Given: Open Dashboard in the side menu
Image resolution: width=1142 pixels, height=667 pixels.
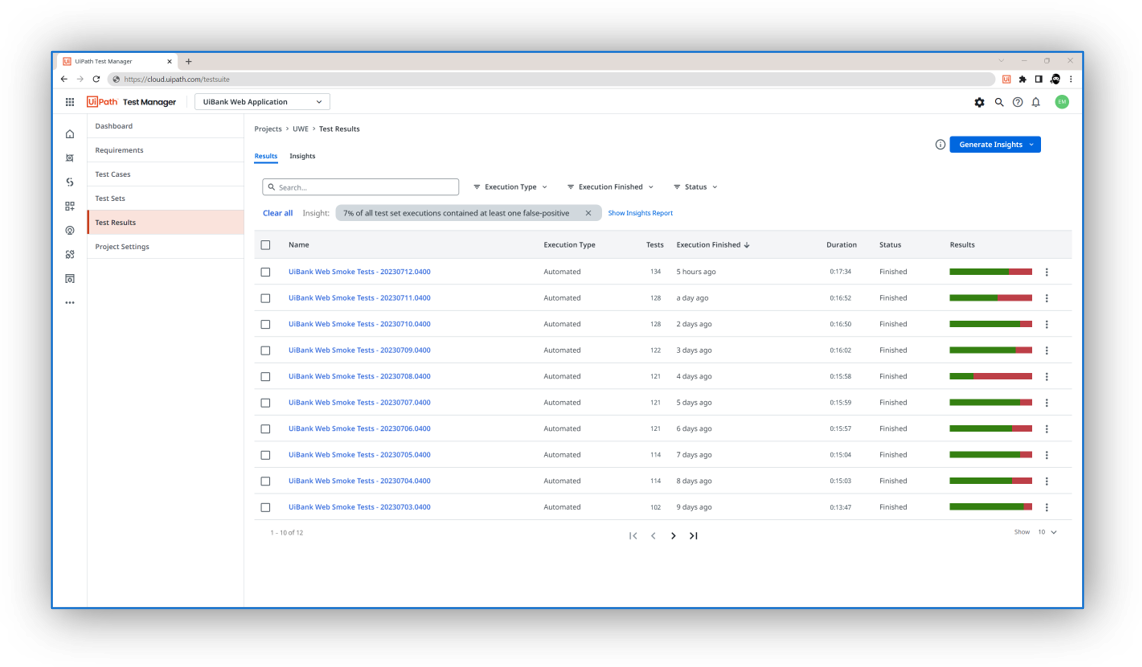Looking at the screenshot, I should click(x=165, y=126).
